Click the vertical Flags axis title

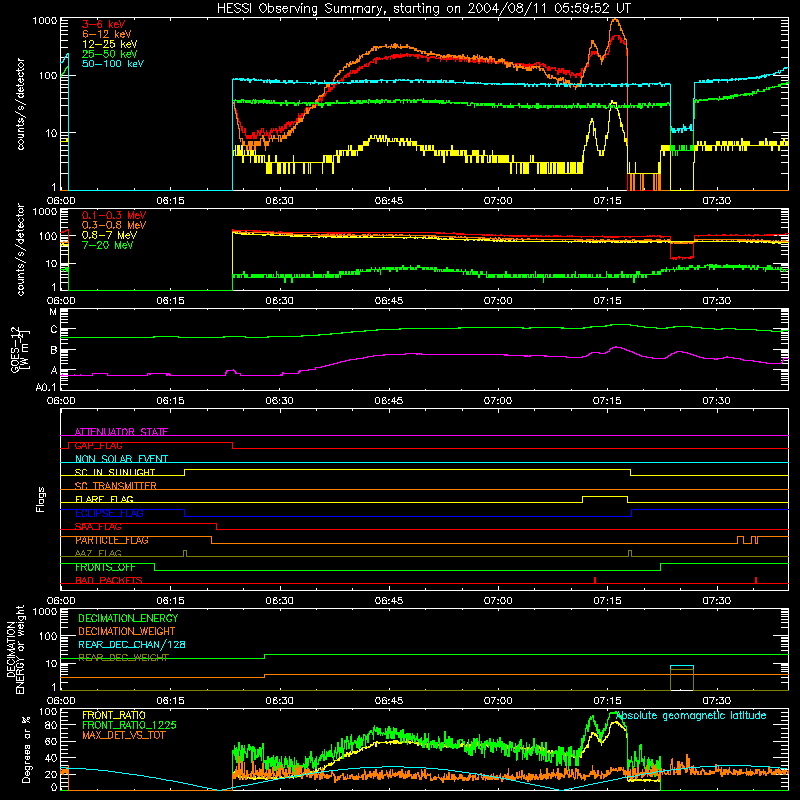41,499
